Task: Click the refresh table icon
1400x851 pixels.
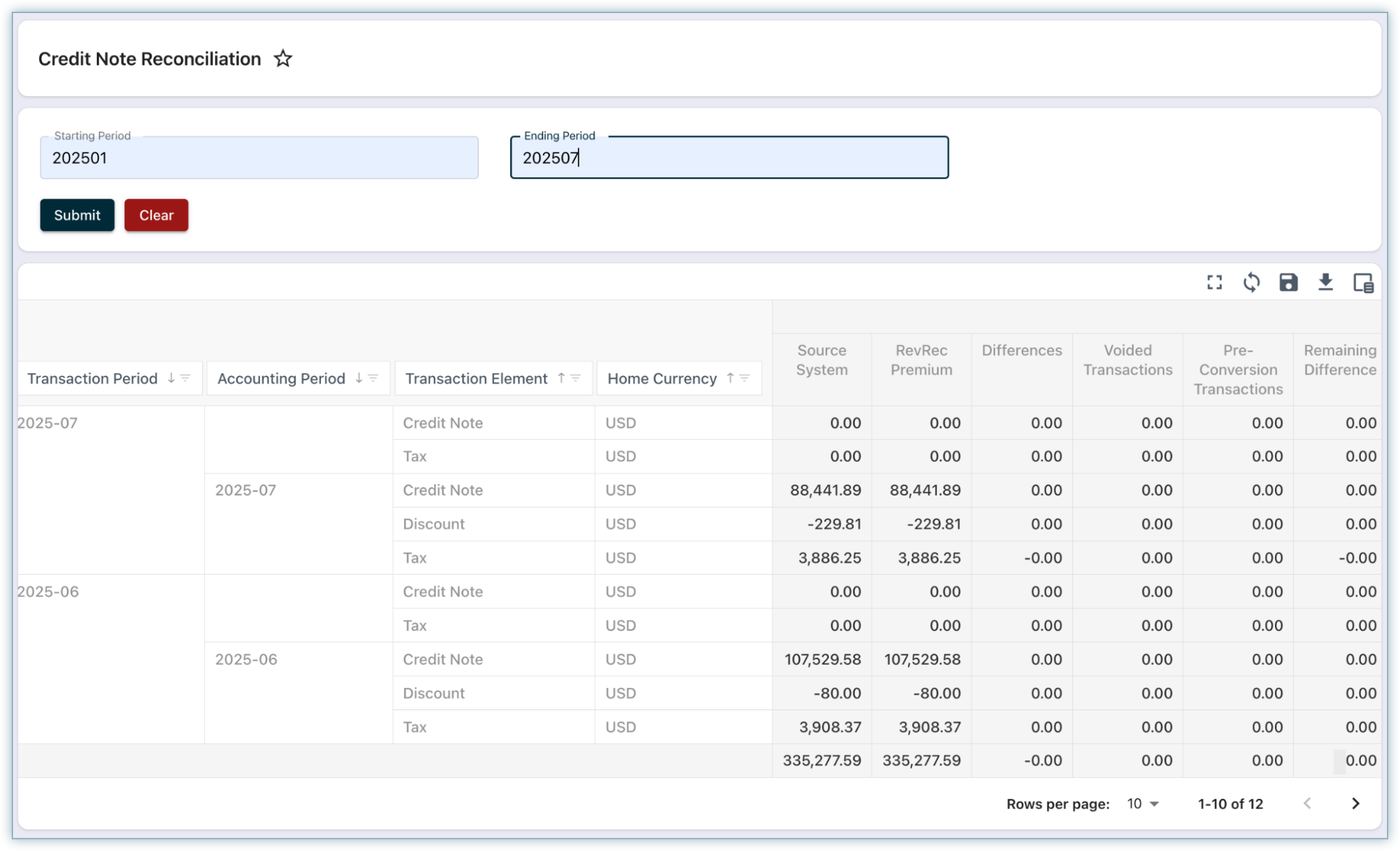Action: click(1252, 283)
